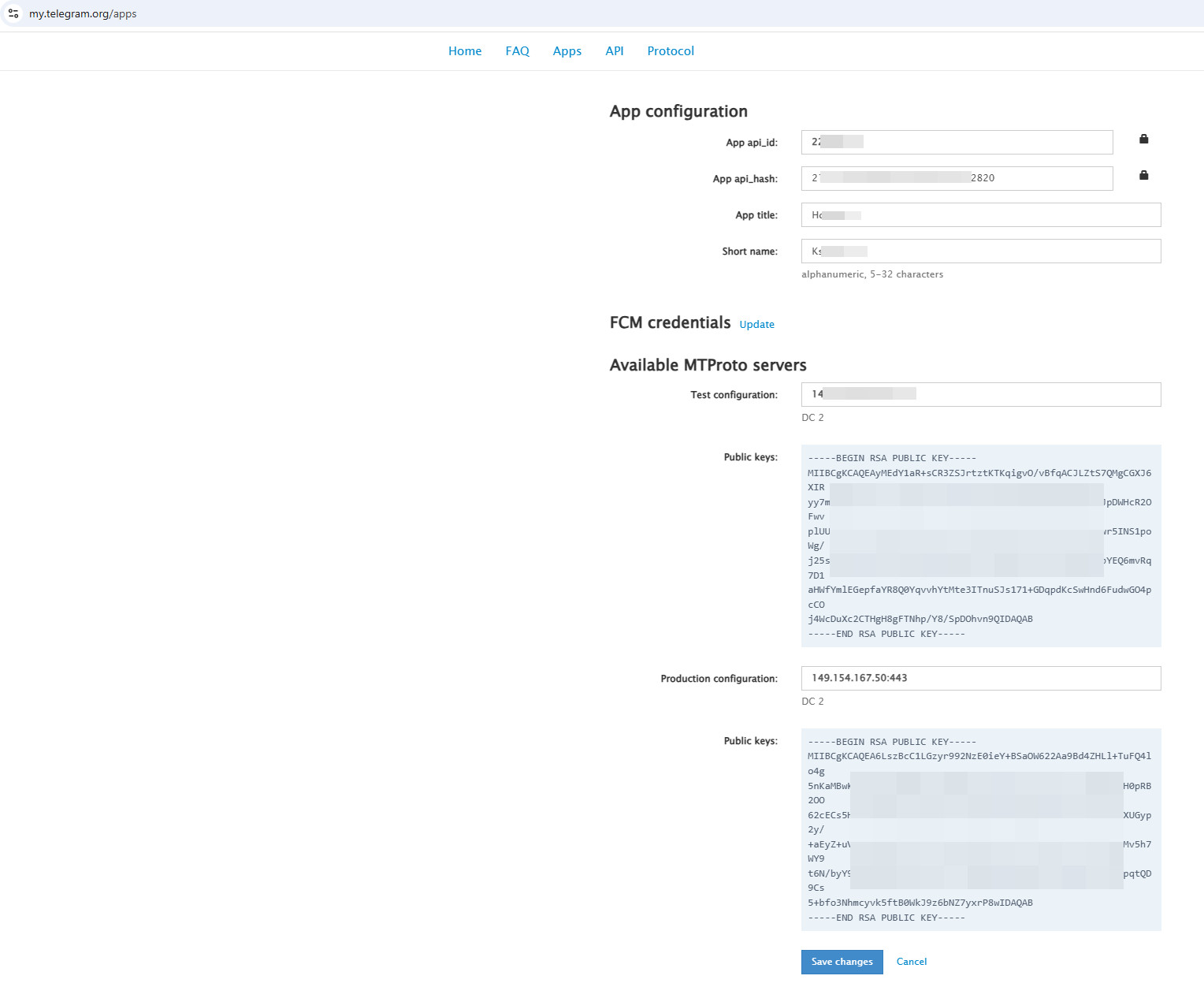Click the my.telegram.org/apps address bar URL
The width and height of the screenshot is (1204, 998).
tap(83, 13)
